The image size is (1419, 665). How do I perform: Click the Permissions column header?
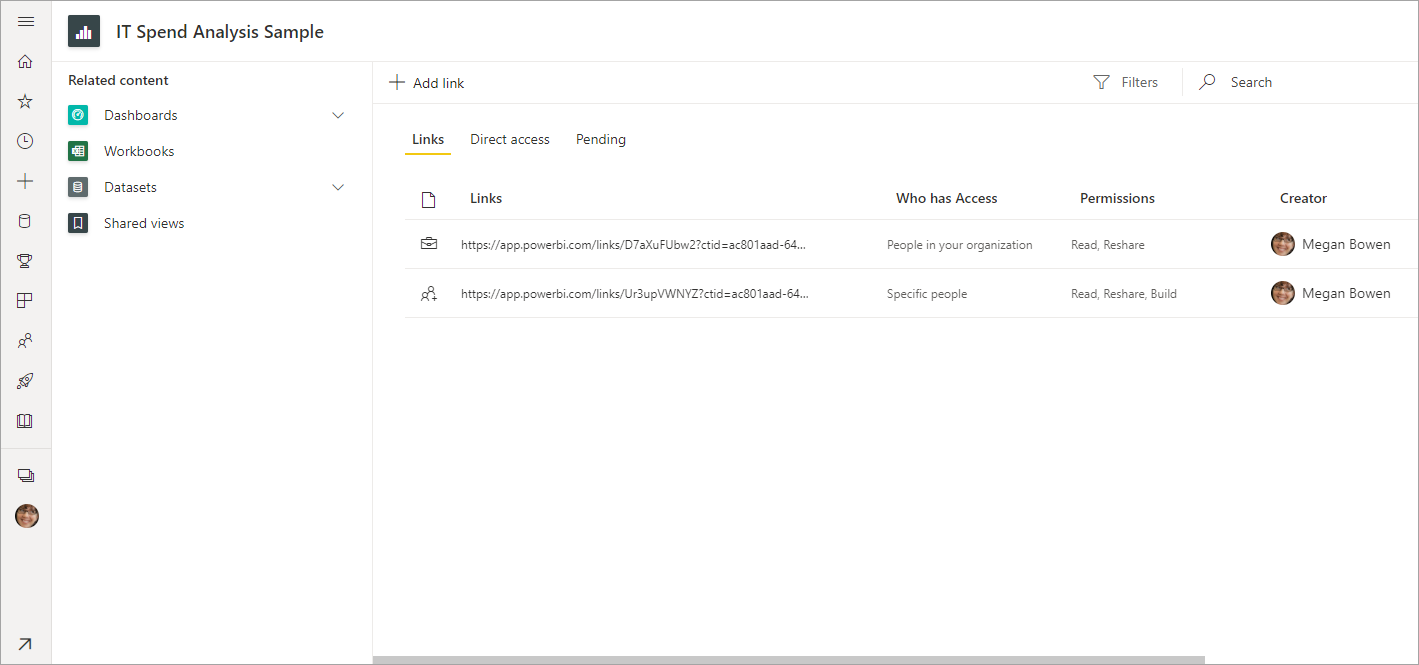point(1117,198)
